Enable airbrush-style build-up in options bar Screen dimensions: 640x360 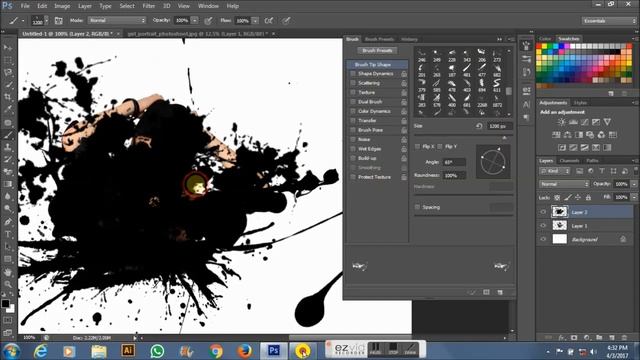[x=269, y=20]
